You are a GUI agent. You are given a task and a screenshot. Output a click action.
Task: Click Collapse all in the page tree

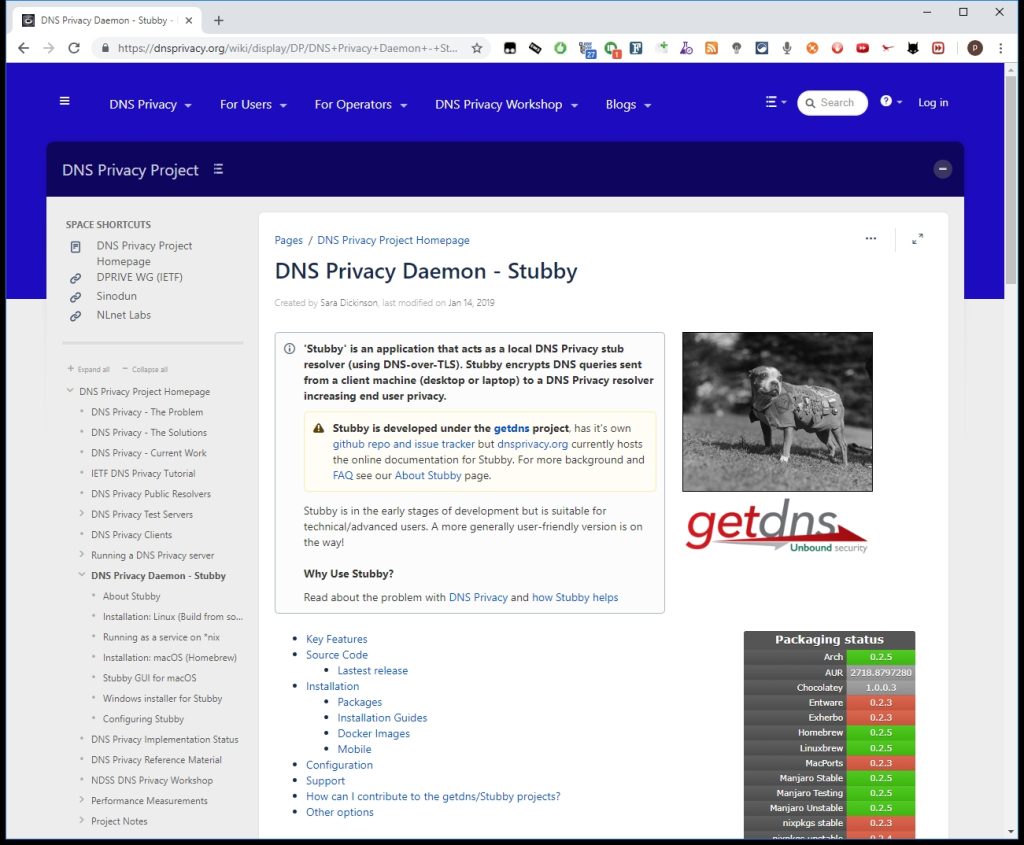click(x=145, y=369)
